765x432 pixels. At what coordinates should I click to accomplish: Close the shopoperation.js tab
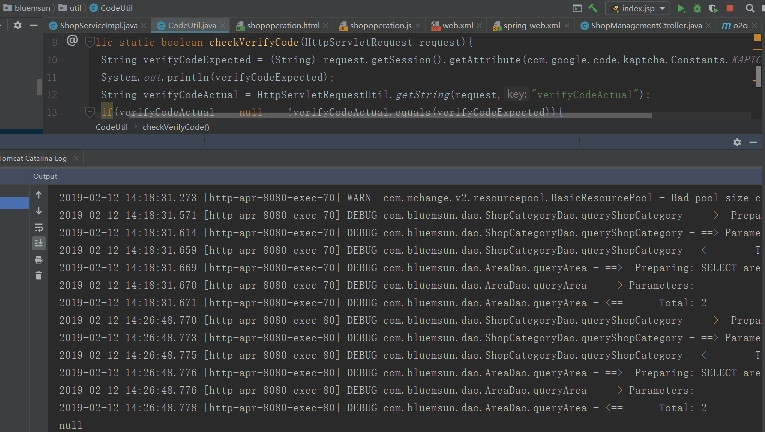click(418, 25)
